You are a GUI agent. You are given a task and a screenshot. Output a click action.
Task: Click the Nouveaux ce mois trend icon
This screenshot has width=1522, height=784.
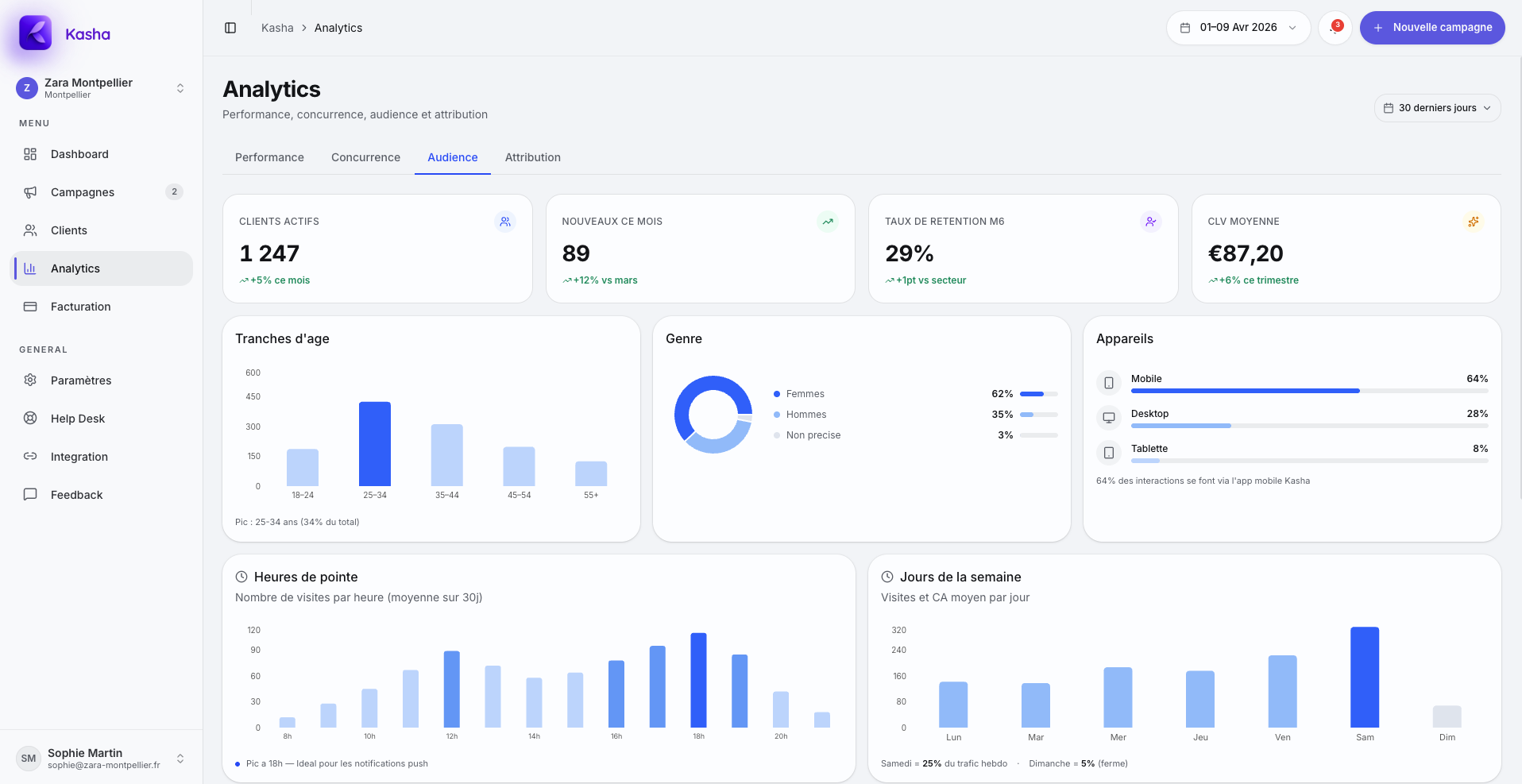828,222
